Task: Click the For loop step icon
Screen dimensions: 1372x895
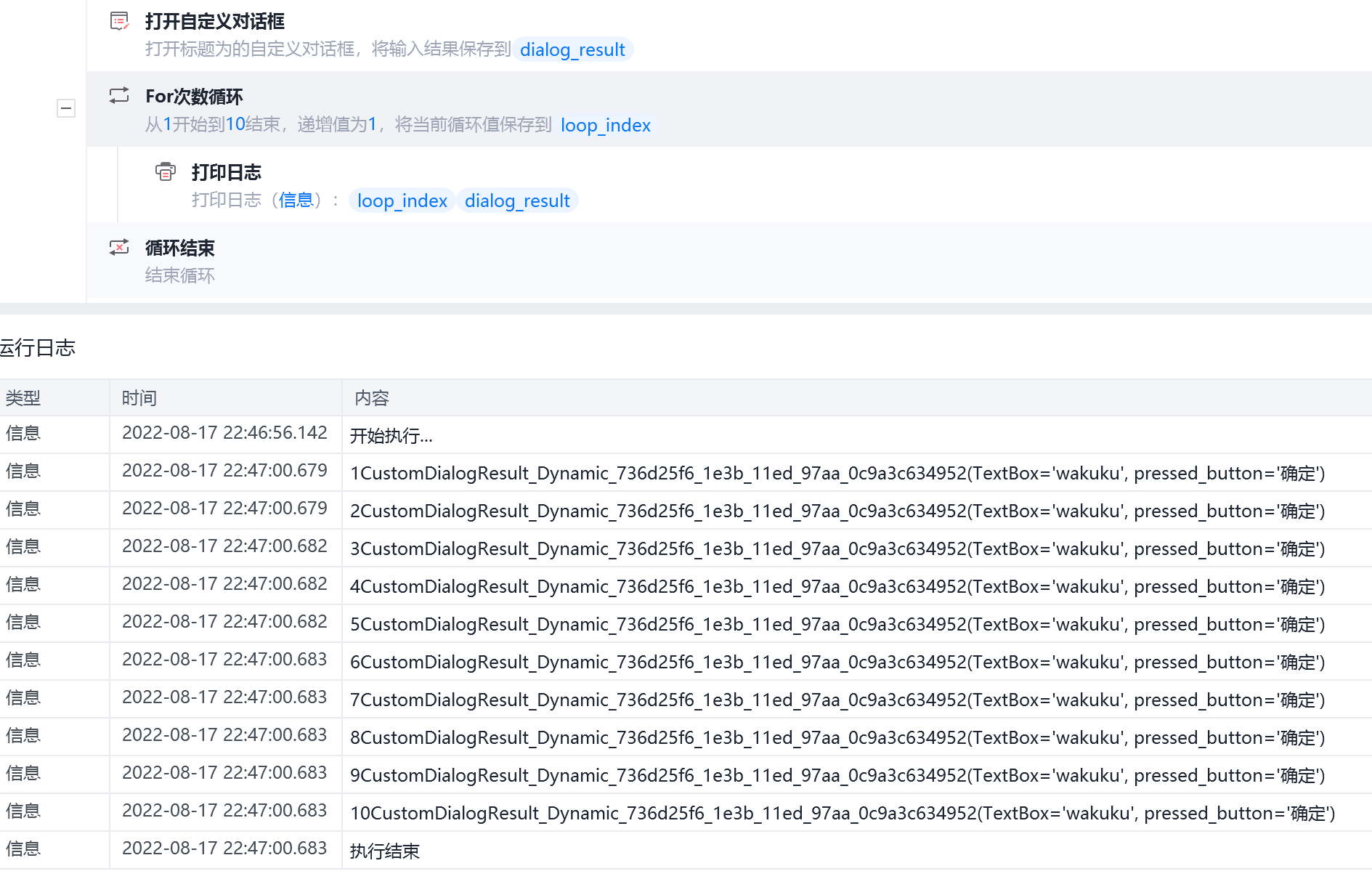Action: [119, 96]
